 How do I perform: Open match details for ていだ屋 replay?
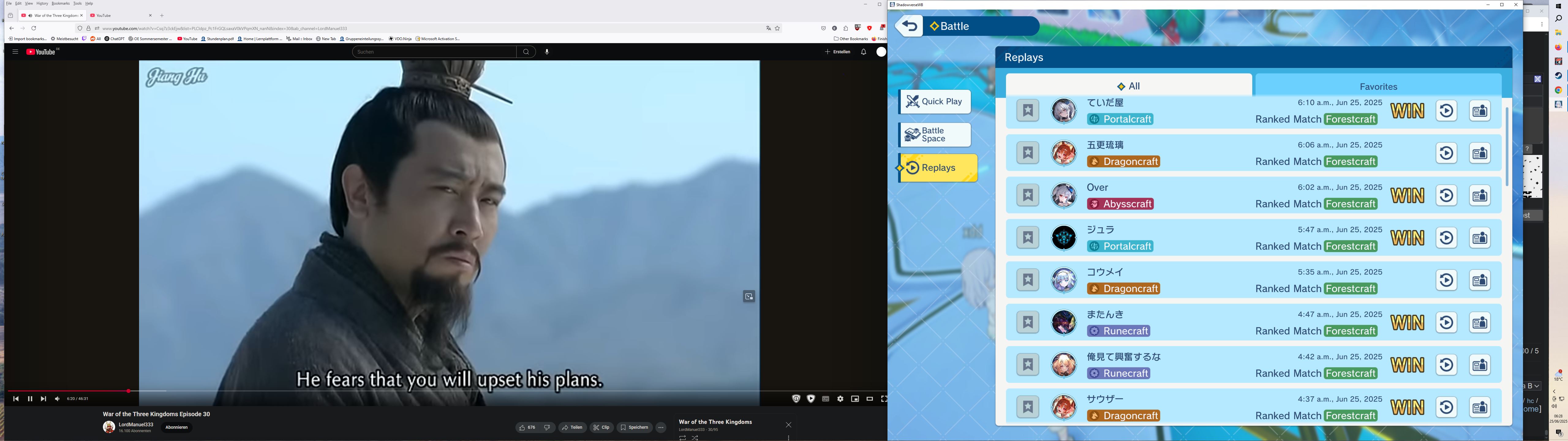click(x=1480, y=111)
